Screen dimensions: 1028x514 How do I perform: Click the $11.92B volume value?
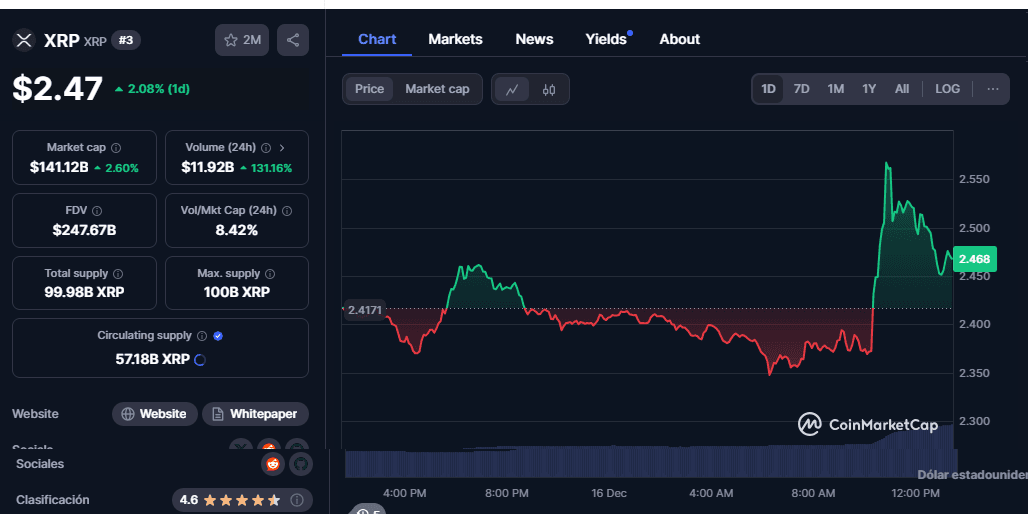coord(208,168)
